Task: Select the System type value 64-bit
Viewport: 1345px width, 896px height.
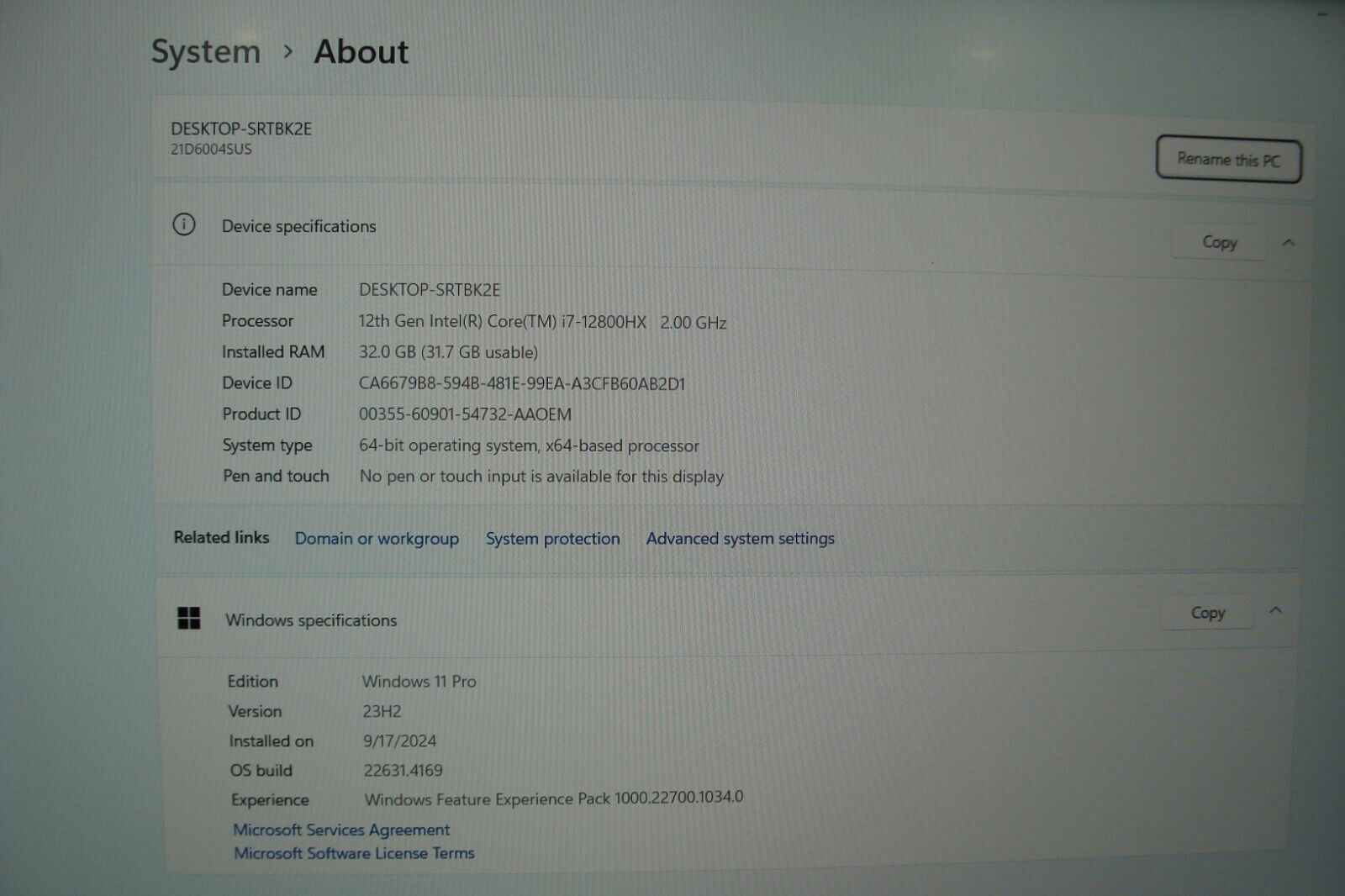Action: click(x=529, y=445)
